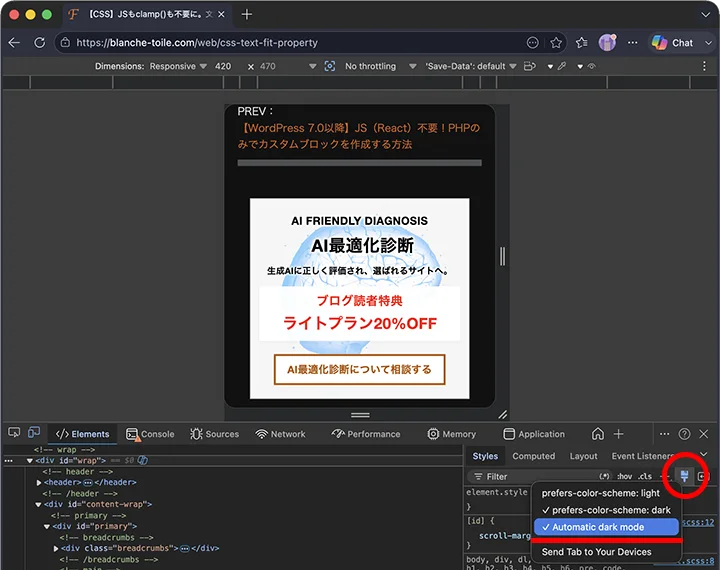Screen dimensions: 720x570
Task: Toggle the .cls element classes panel
Action: 645,477
